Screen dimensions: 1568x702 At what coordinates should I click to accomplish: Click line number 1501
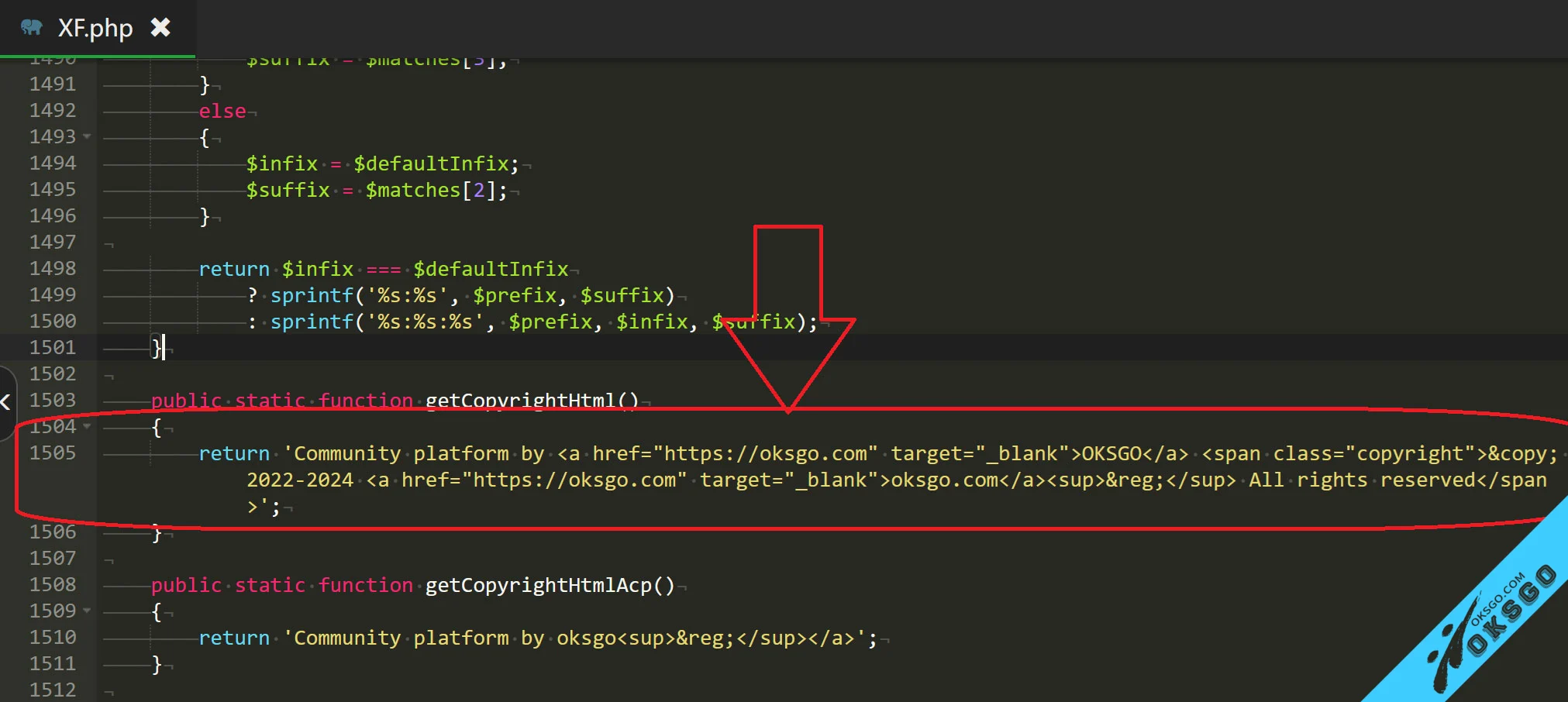coord(53,347)
